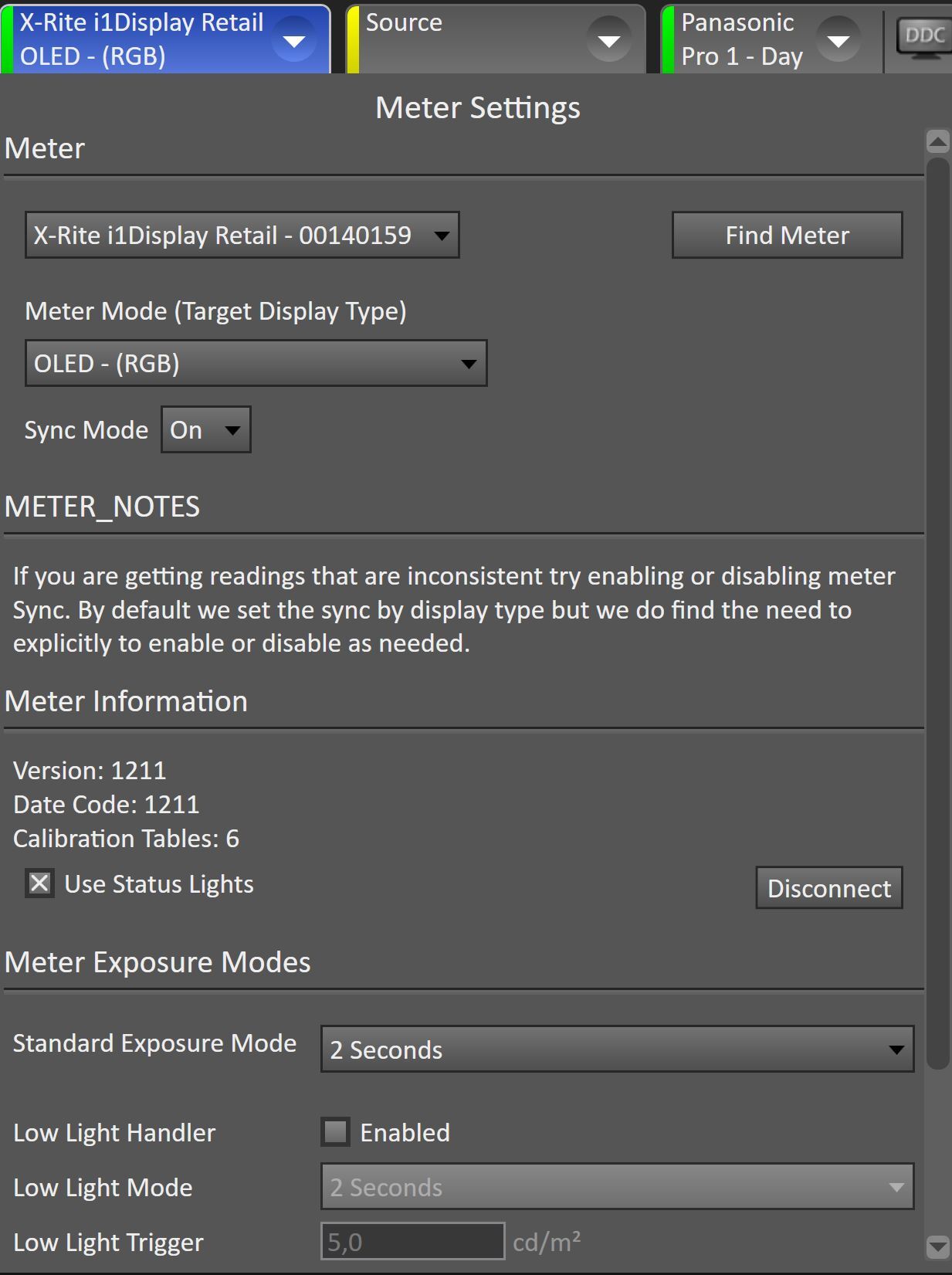Image resolution: width=952 pixels, height=1275 pixels.
Task: Click the scrollbar down arrow
Action: click(x=937, y=1245)
